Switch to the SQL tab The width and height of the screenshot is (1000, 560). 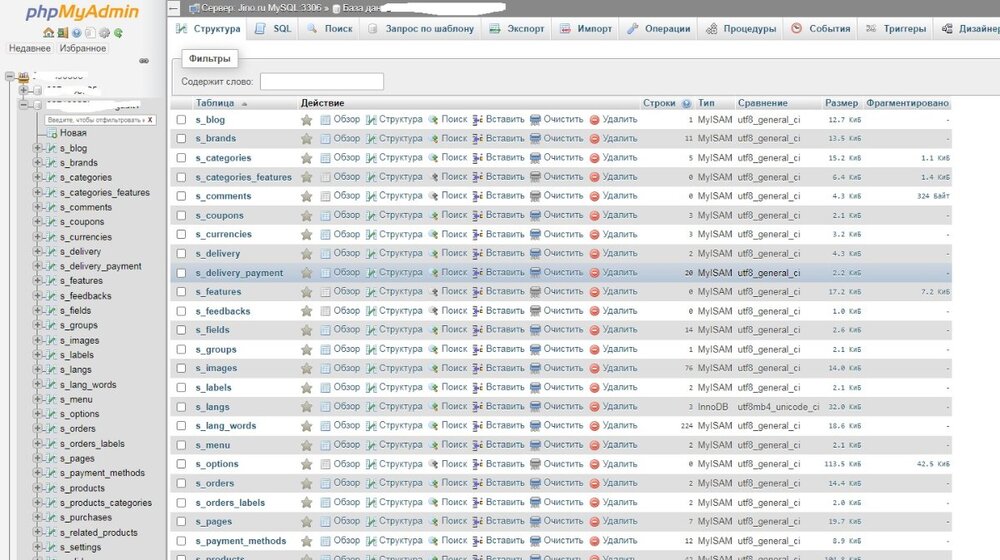[x=273, y=29]
